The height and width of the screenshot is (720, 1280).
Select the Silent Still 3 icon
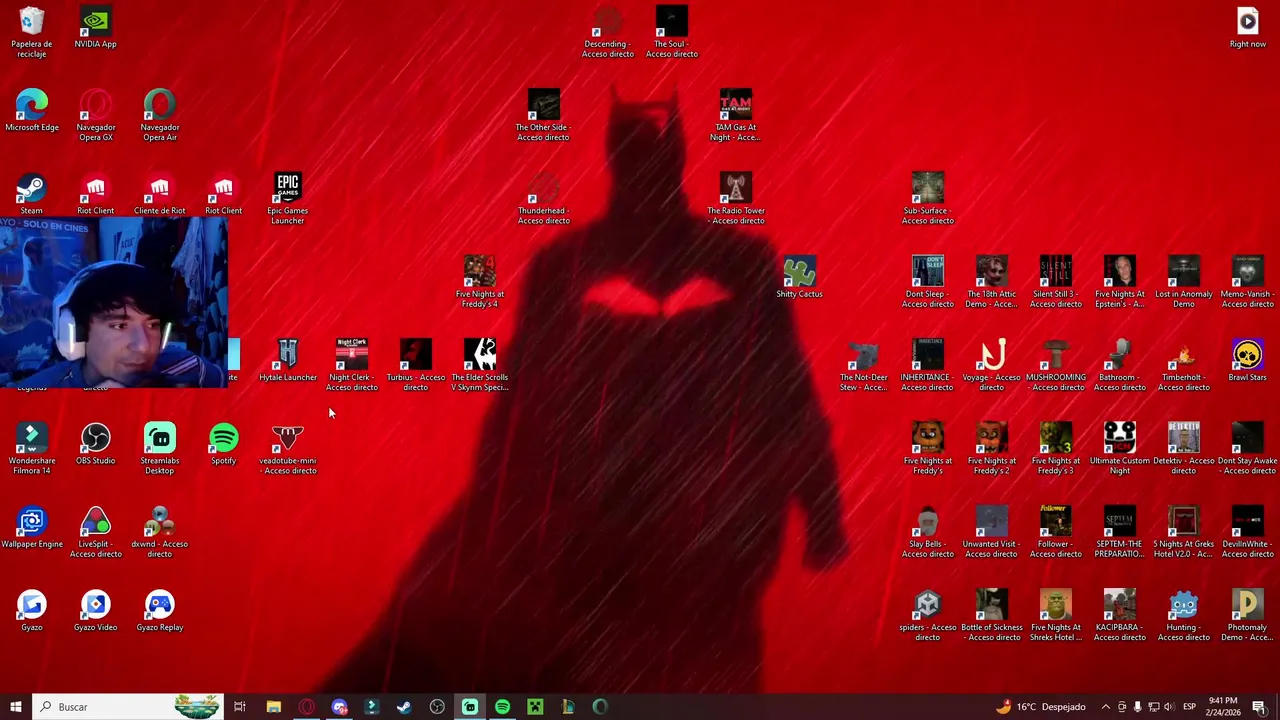click(x=1056, y=282)
